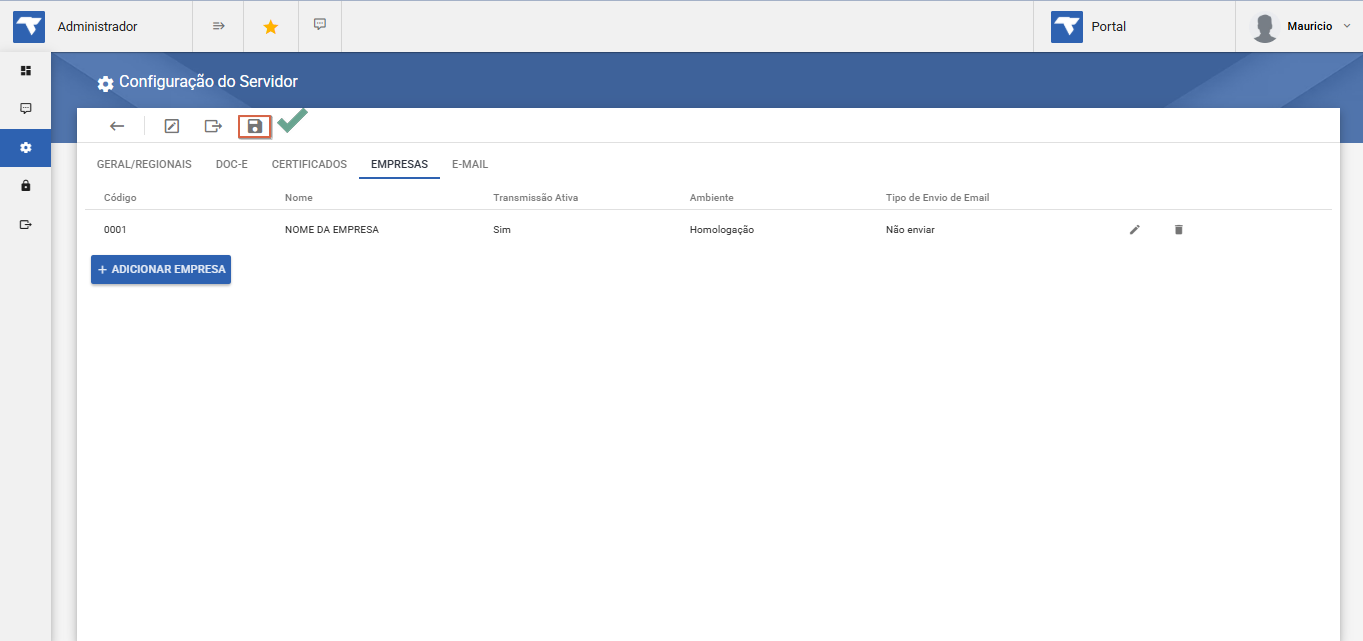Click the Configuração do Servidor heading
The image size is (1363, 641).
pyautogui.click(x=208, y=82)
